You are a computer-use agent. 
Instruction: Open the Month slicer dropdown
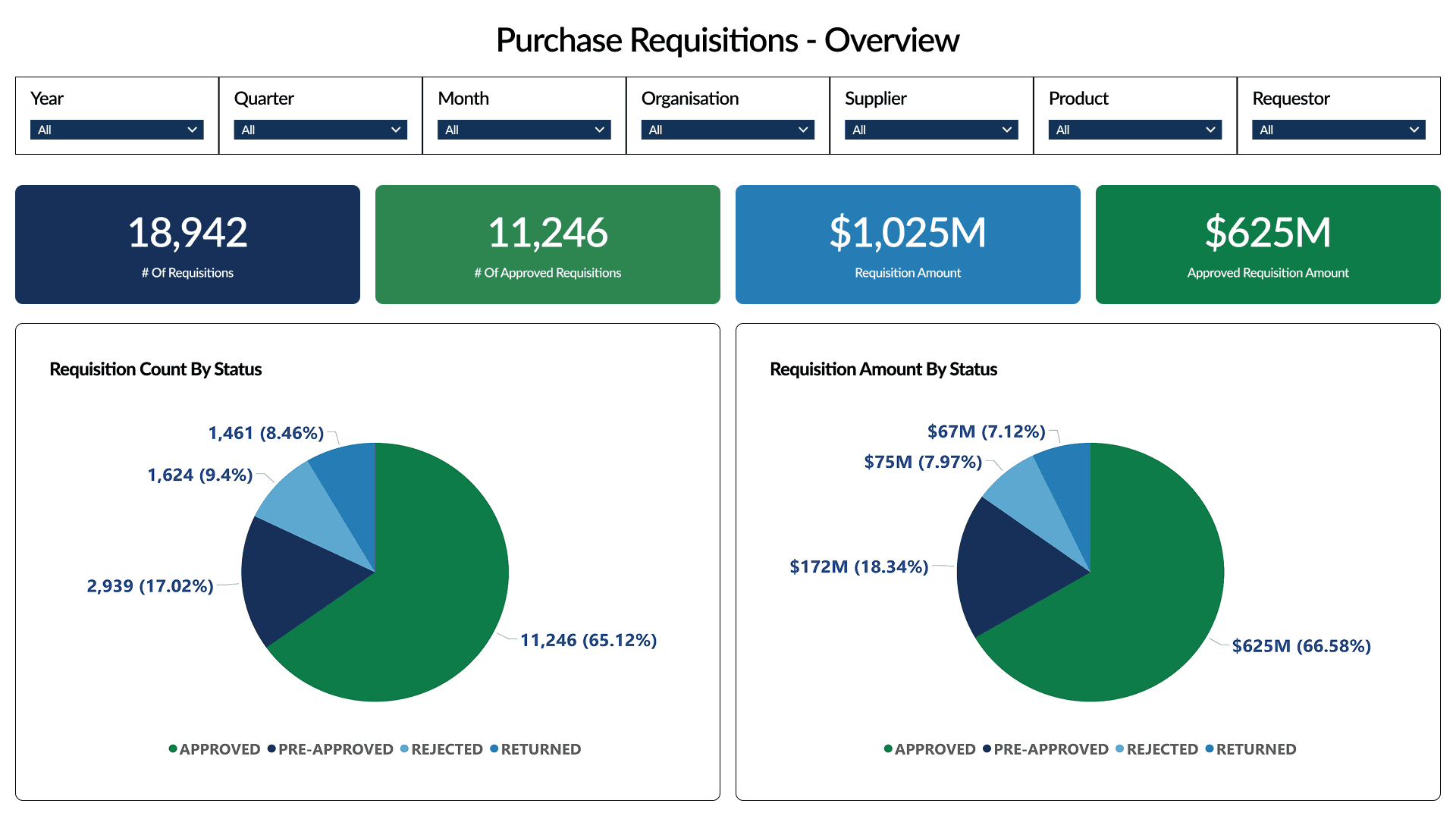pos(524,130)
